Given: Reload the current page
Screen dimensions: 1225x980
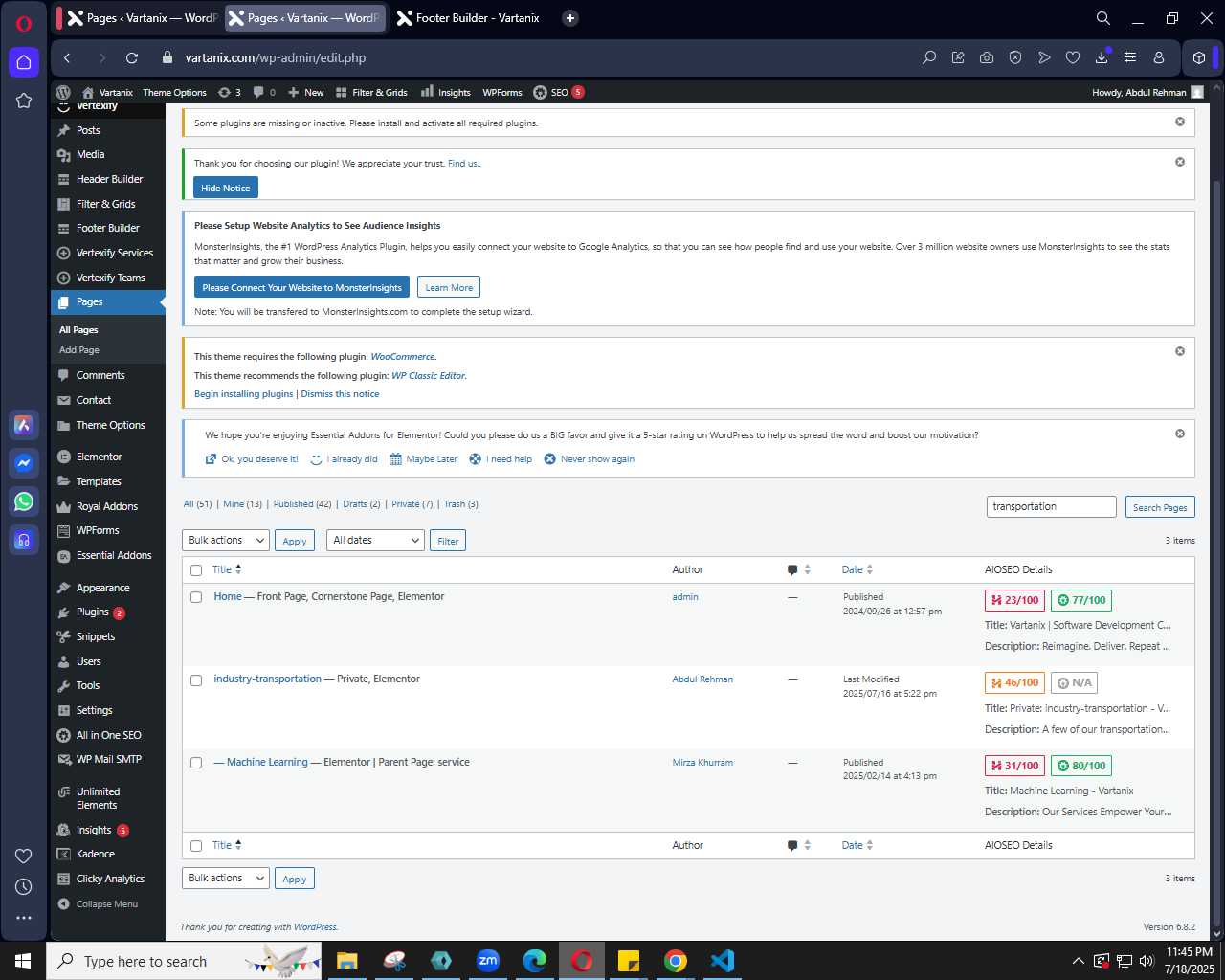Looking at the screenshot, I should coord(132,57).
